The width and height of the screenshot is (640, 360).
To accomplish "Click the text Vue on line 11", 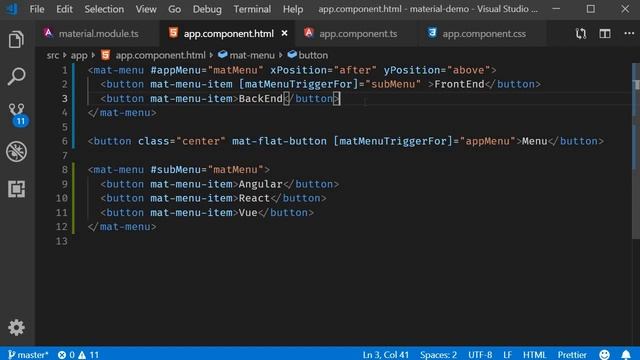I will pos(248,213).
